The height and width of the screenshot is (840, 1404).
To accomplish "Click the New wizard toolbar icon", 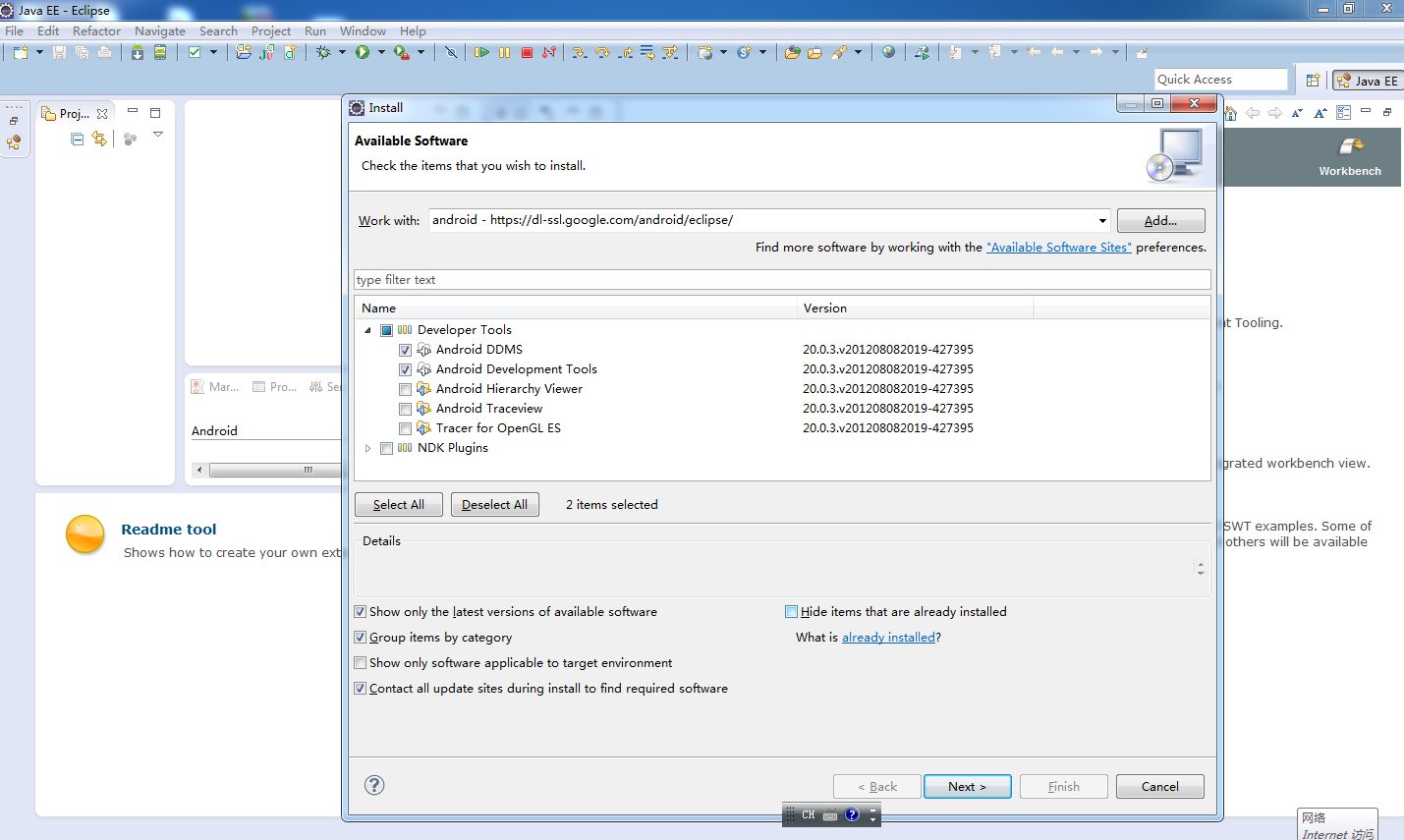I will (x=21, y=52).
